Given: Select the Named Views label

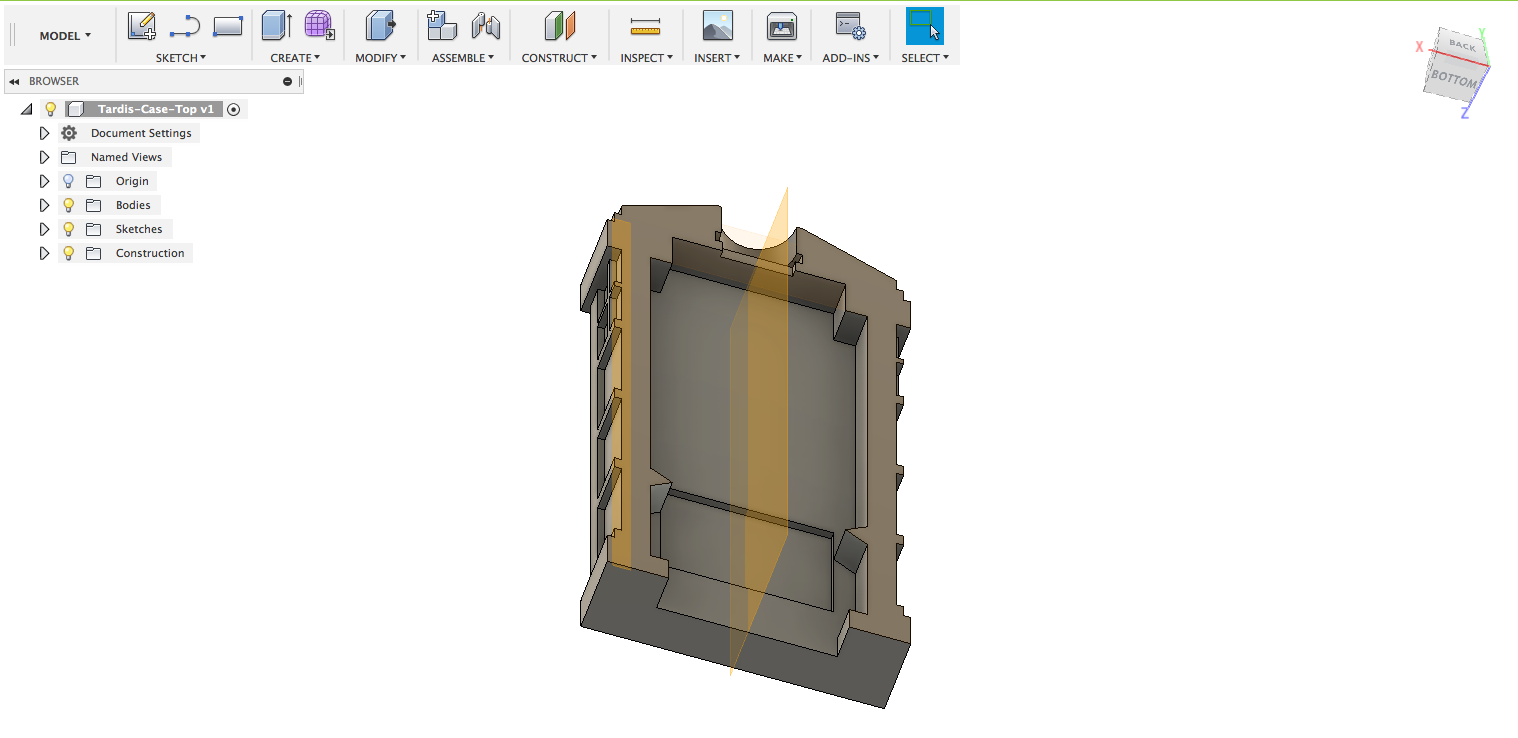Looking at the screenshot, I should point(126,157).
